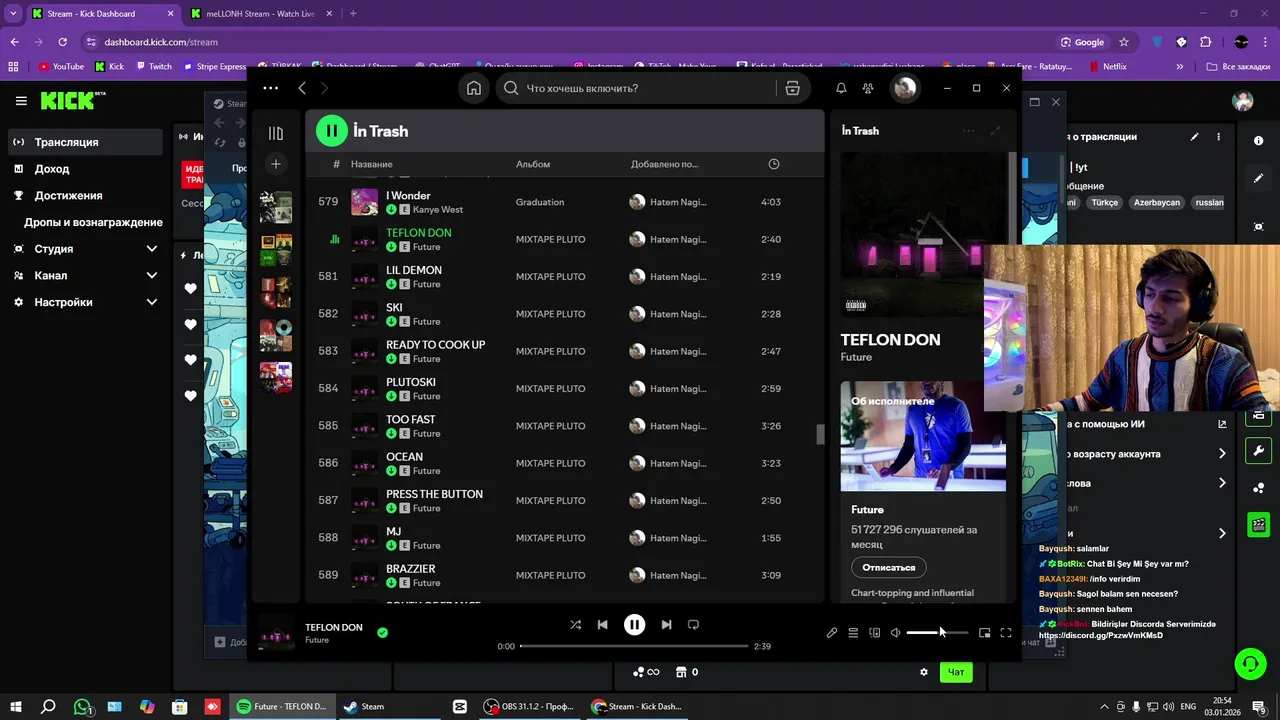
Task: Open chat settings gear icon
Action: [924, 672]
